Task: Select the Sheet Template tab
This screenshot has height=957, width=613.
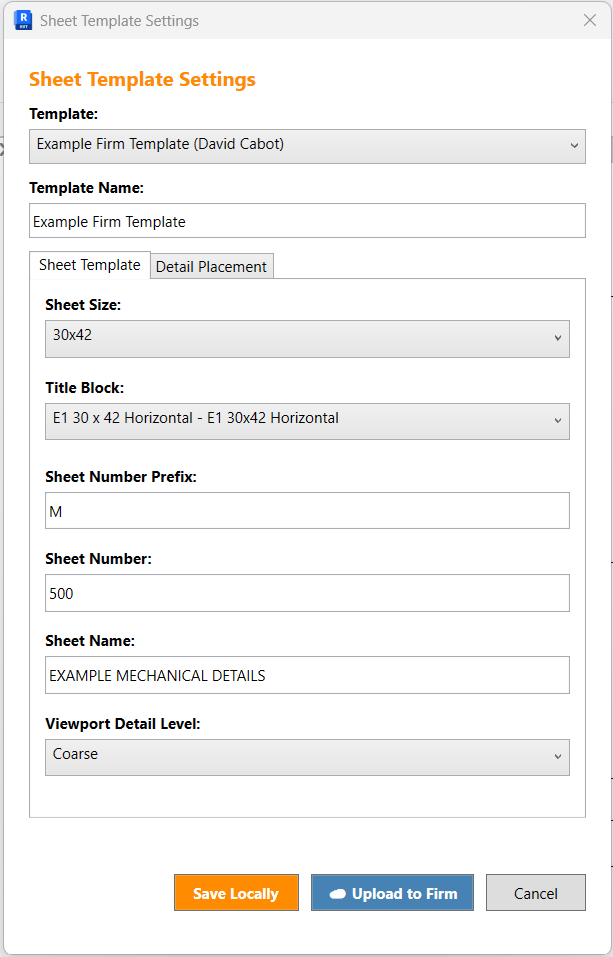Action: point(90,265)
